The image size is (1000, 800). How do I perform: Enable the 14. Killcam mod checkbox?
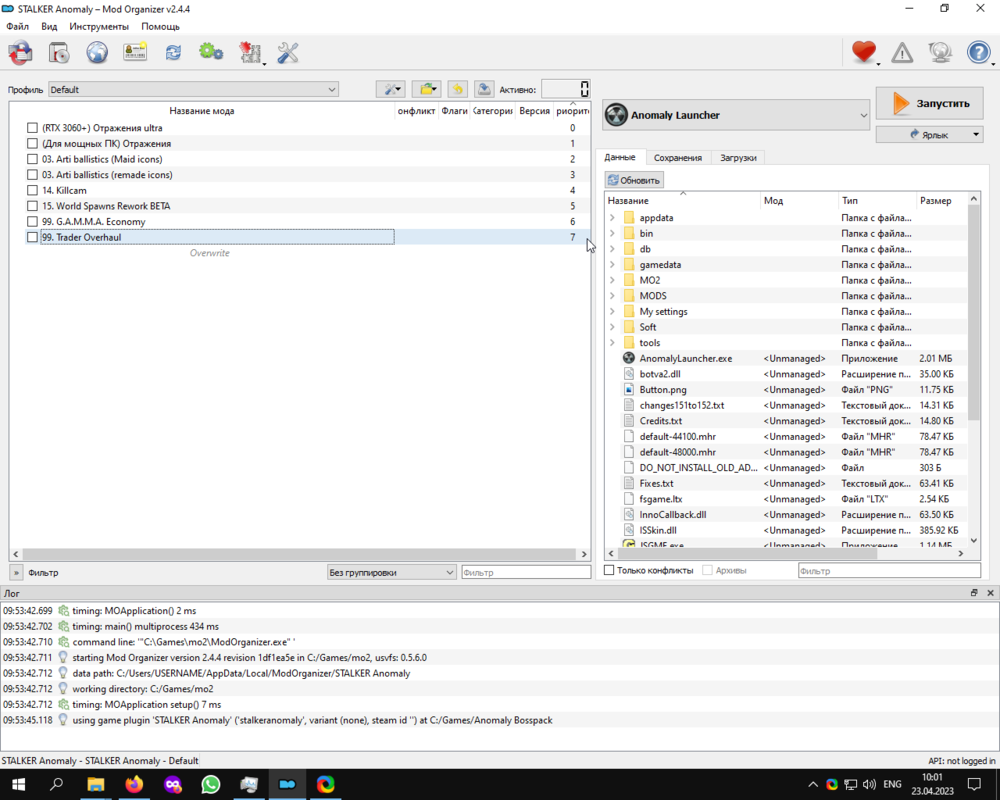point(32,190)
